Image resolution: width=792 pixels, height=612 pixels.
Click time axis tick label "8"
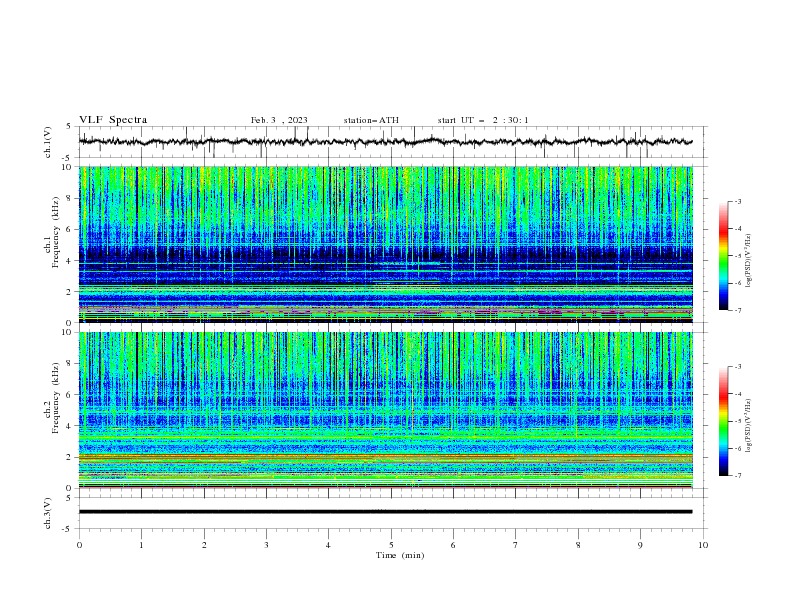coord(578,545)
